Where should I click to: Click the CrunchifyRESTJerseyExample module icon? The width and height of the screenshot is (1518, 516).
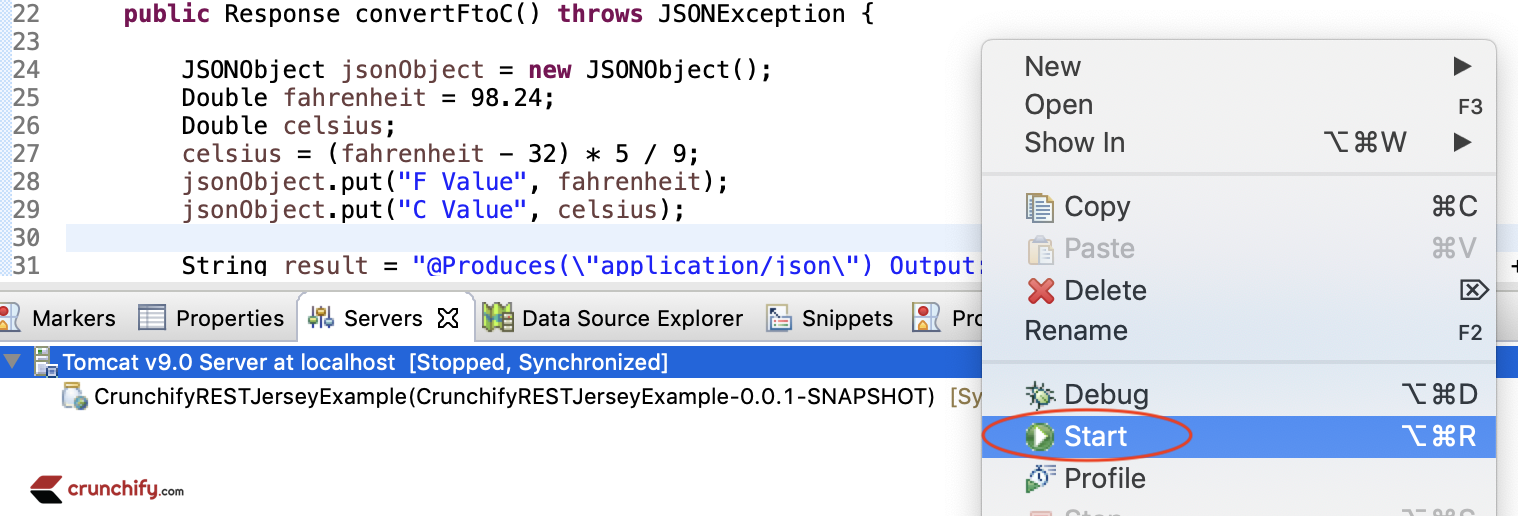click(75, 396)
